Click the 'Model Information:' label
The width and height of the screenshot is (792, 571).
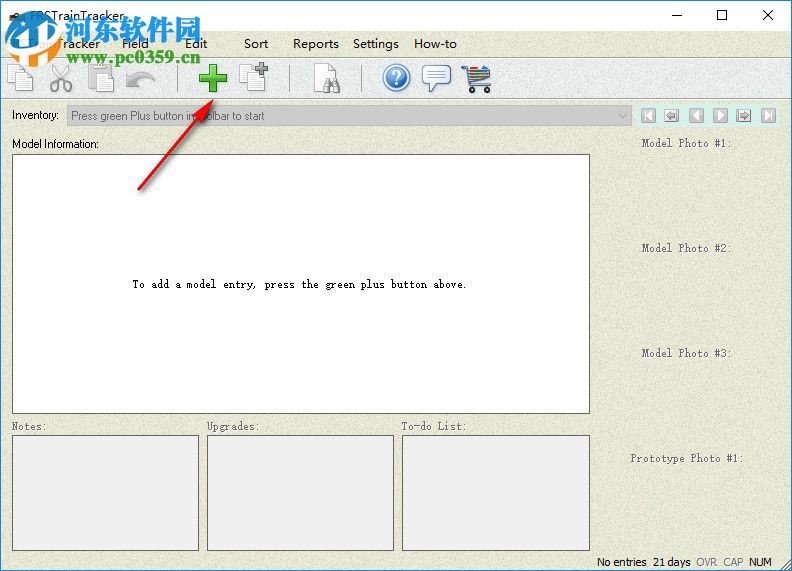coord(55,144)
